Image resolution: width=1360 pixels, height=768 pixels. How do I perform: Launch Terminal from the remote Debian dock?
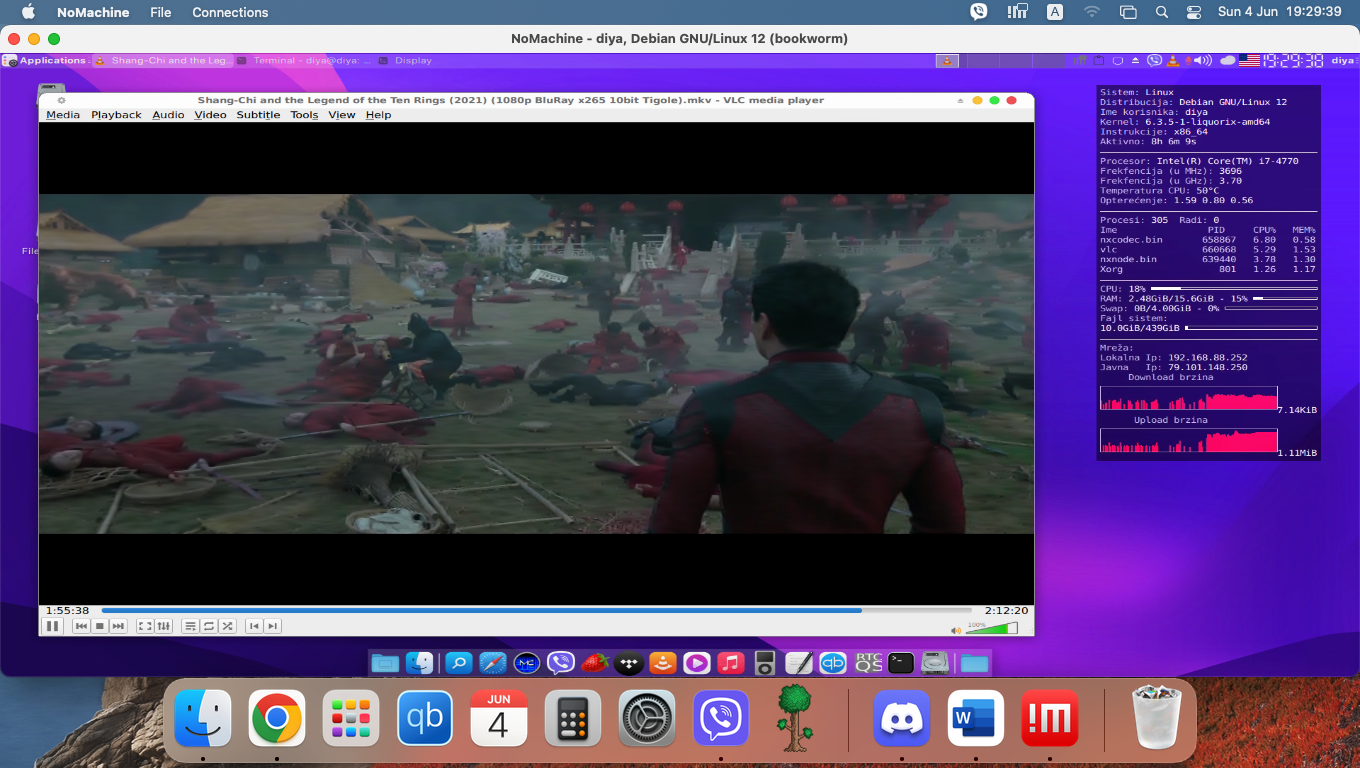pyautogui.click(x=901, y=662)
